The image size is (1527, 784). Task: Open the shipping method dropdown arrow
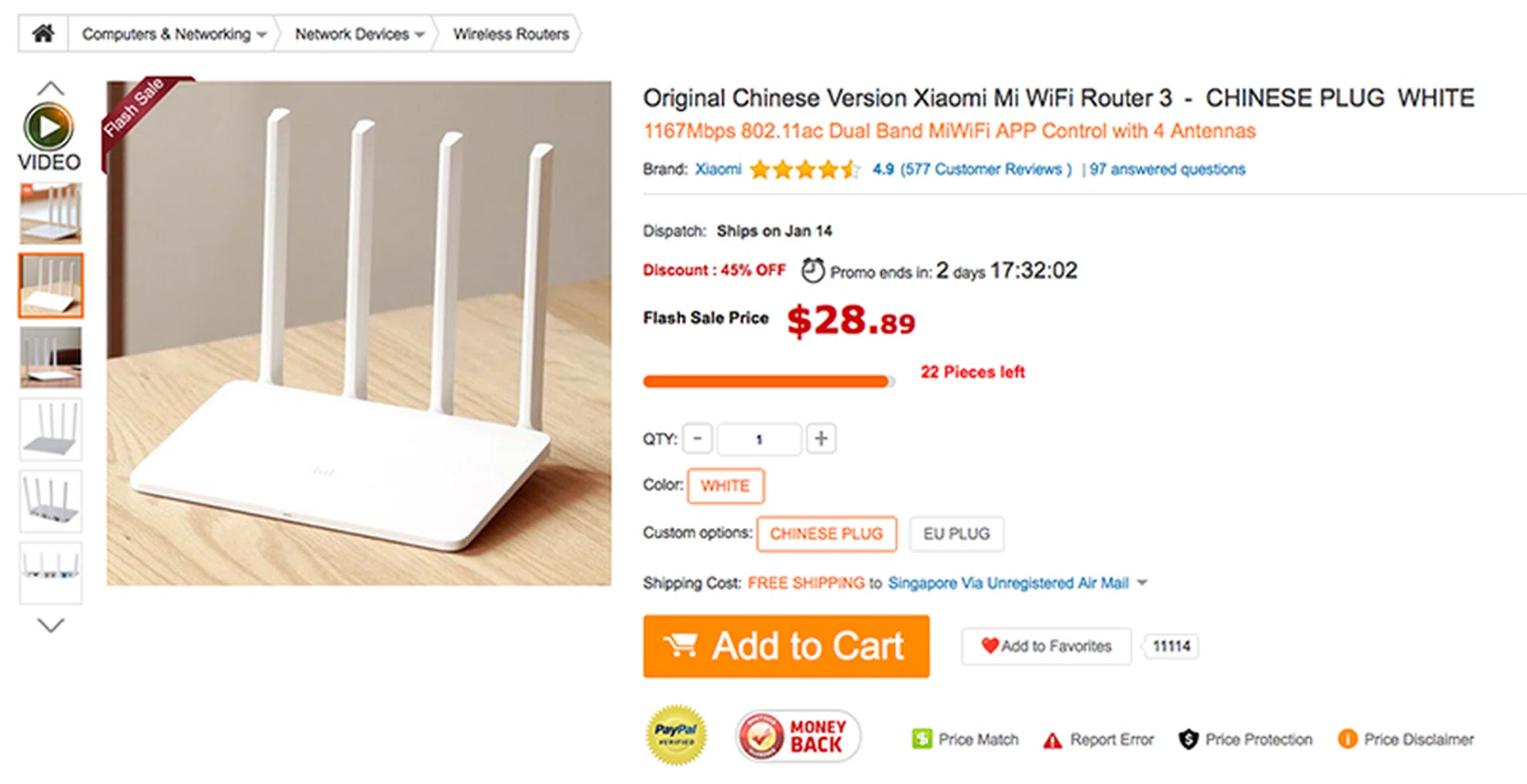[1143, 583]
